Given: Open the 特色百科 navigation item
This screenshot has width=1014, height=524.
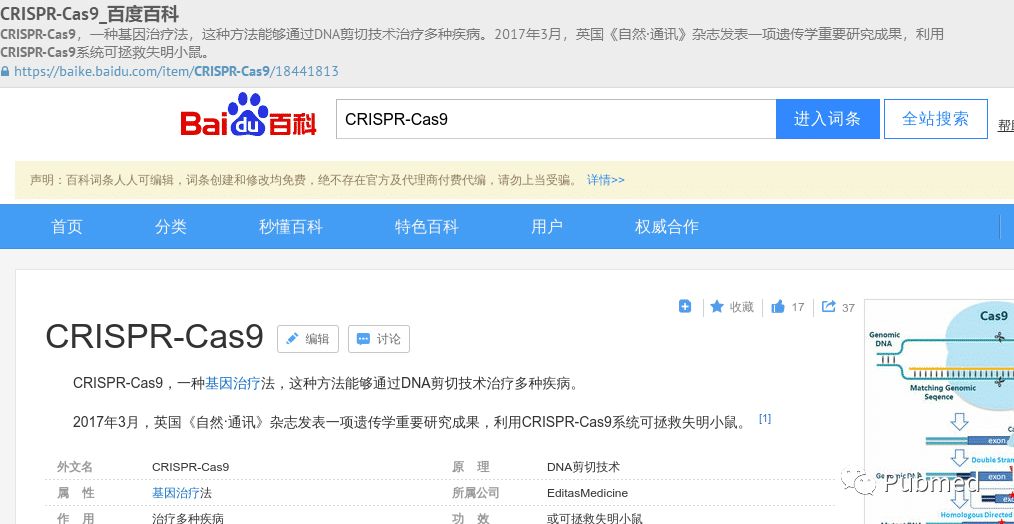Looking at the screenshot, I should point(427,226).
